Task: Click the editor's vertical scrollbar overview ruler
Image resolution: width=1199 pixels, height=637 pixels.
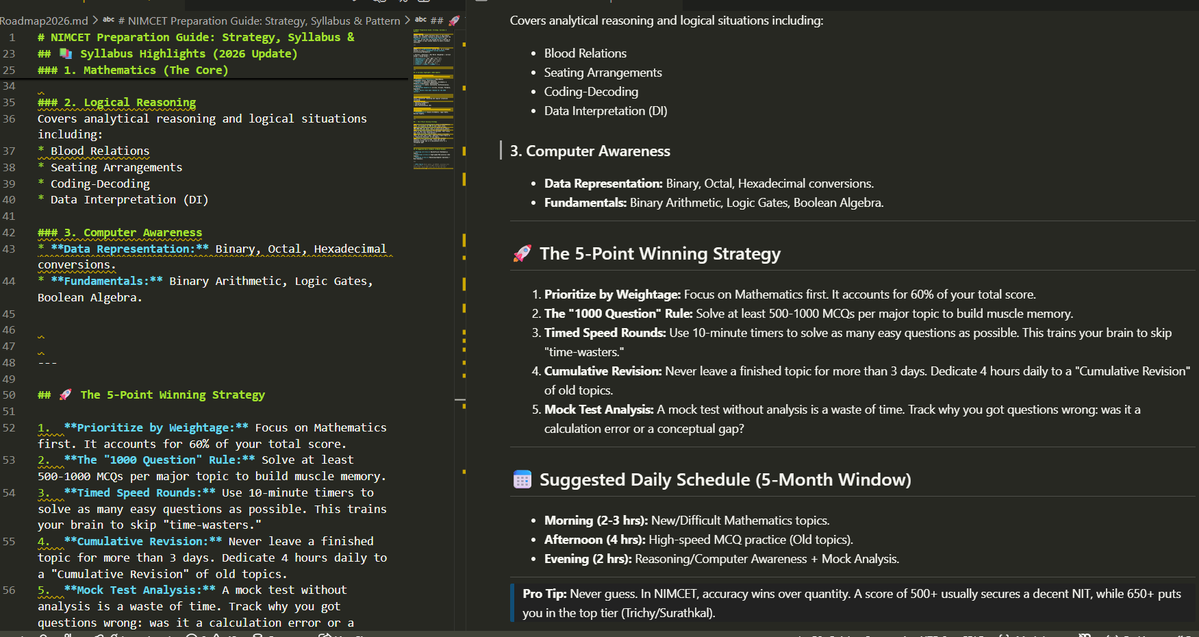Action: pyautogui.click(x=463, y=329)
